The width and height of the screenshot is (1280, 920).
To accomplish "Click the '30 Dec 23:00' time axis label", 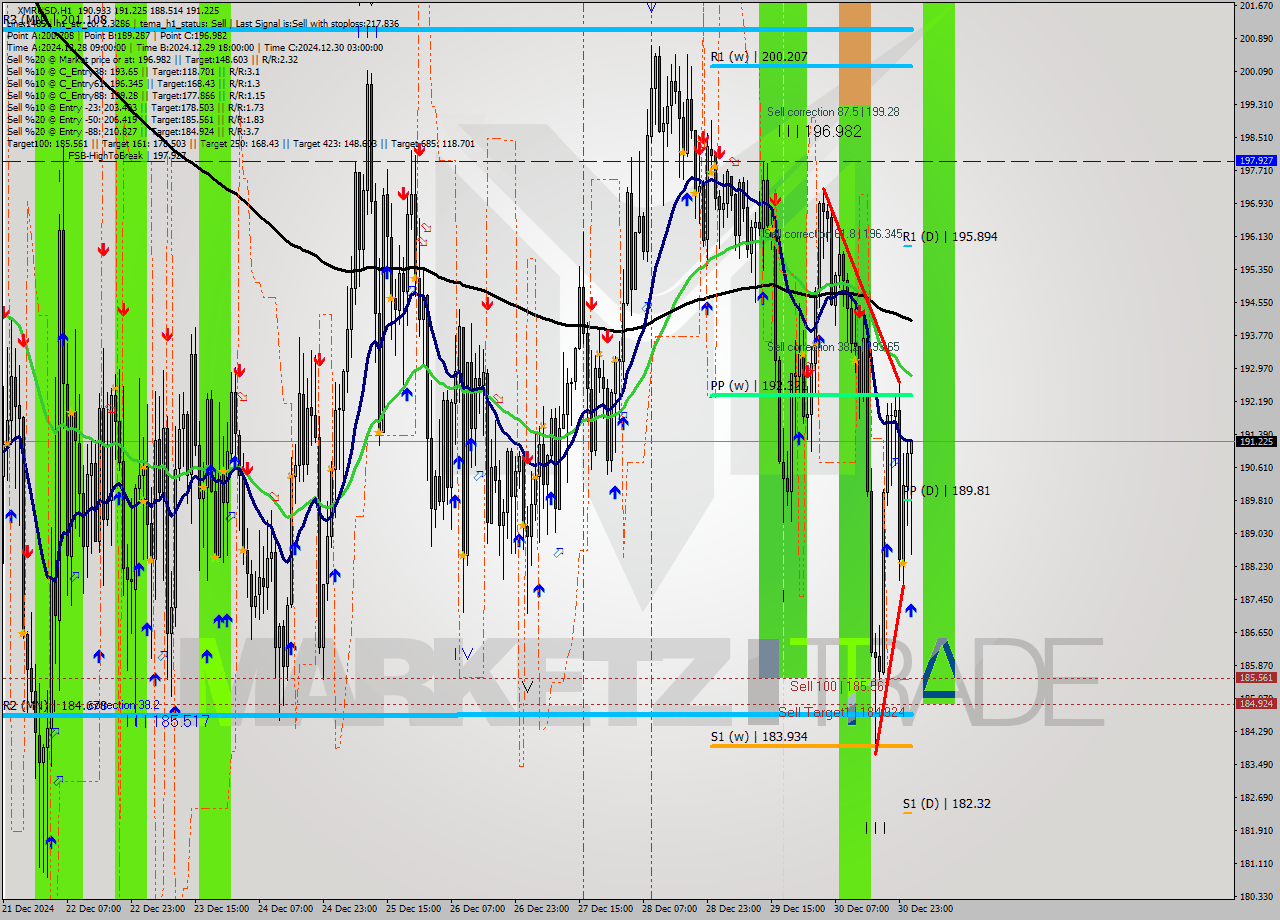I will [x=925, y=909].
